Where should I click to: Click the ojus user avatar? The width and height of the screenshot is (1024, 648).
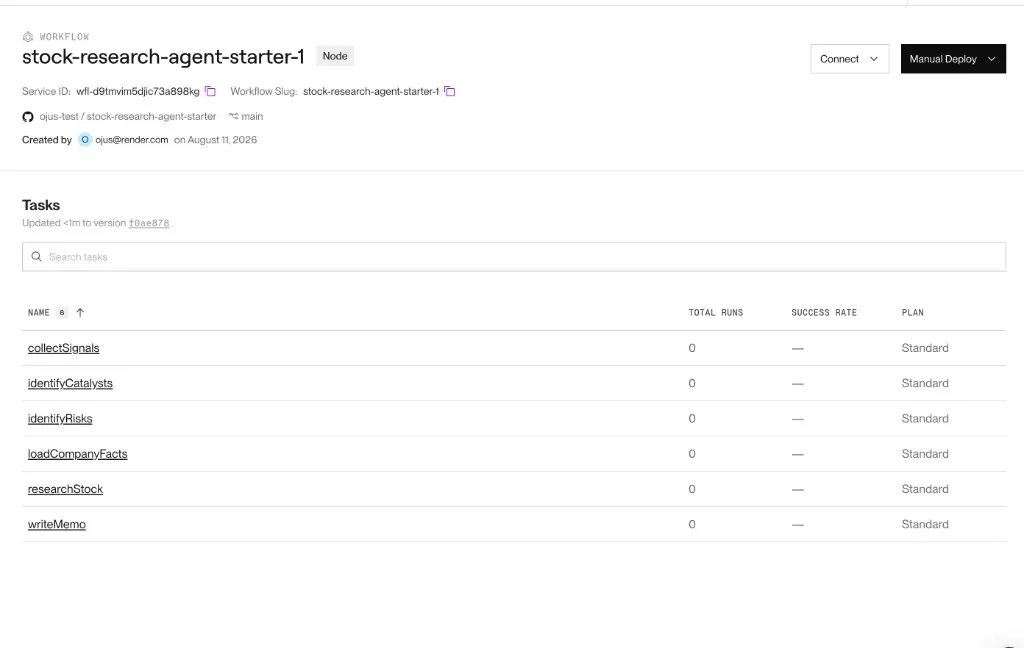pos(85,140)
